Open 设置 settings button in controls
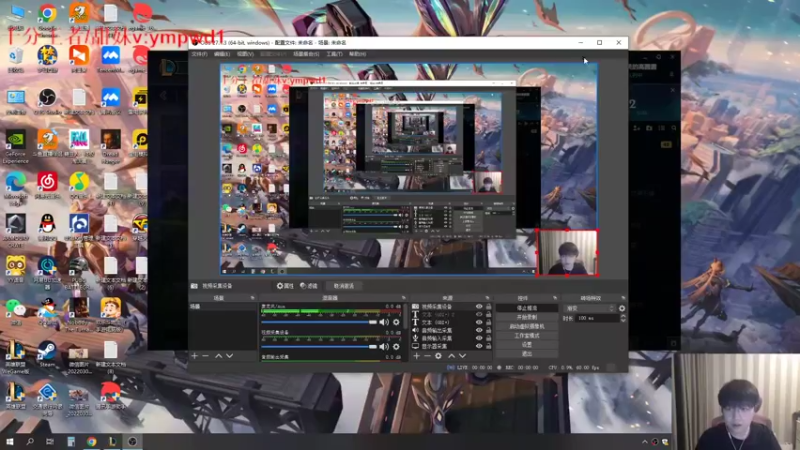This screenshot has width=800, height=450. 527,345
